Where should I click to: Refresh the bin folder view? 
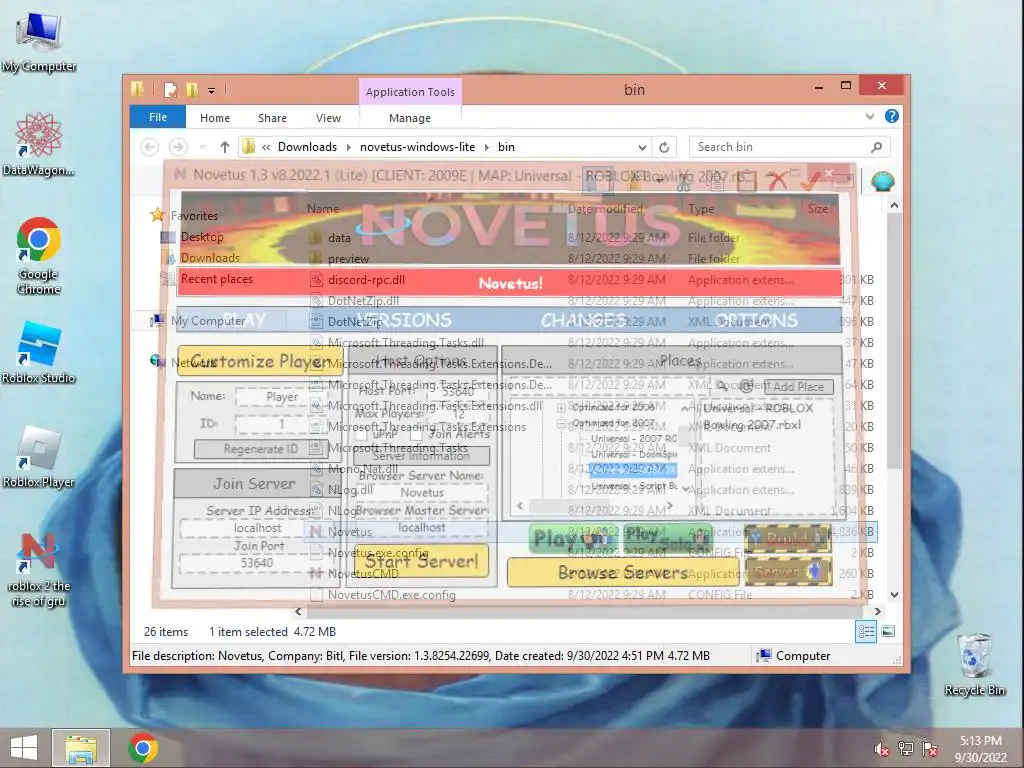click(664, 147)
